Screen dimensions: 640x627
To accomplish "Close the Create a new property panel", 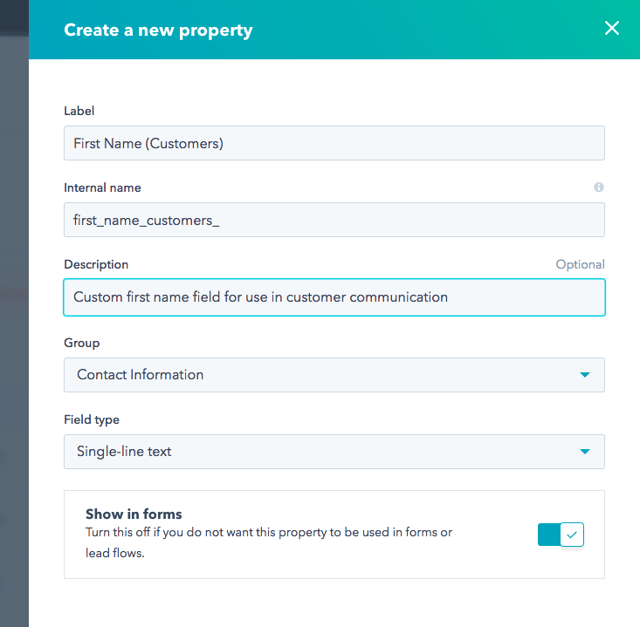I will [x=612, y=29].
